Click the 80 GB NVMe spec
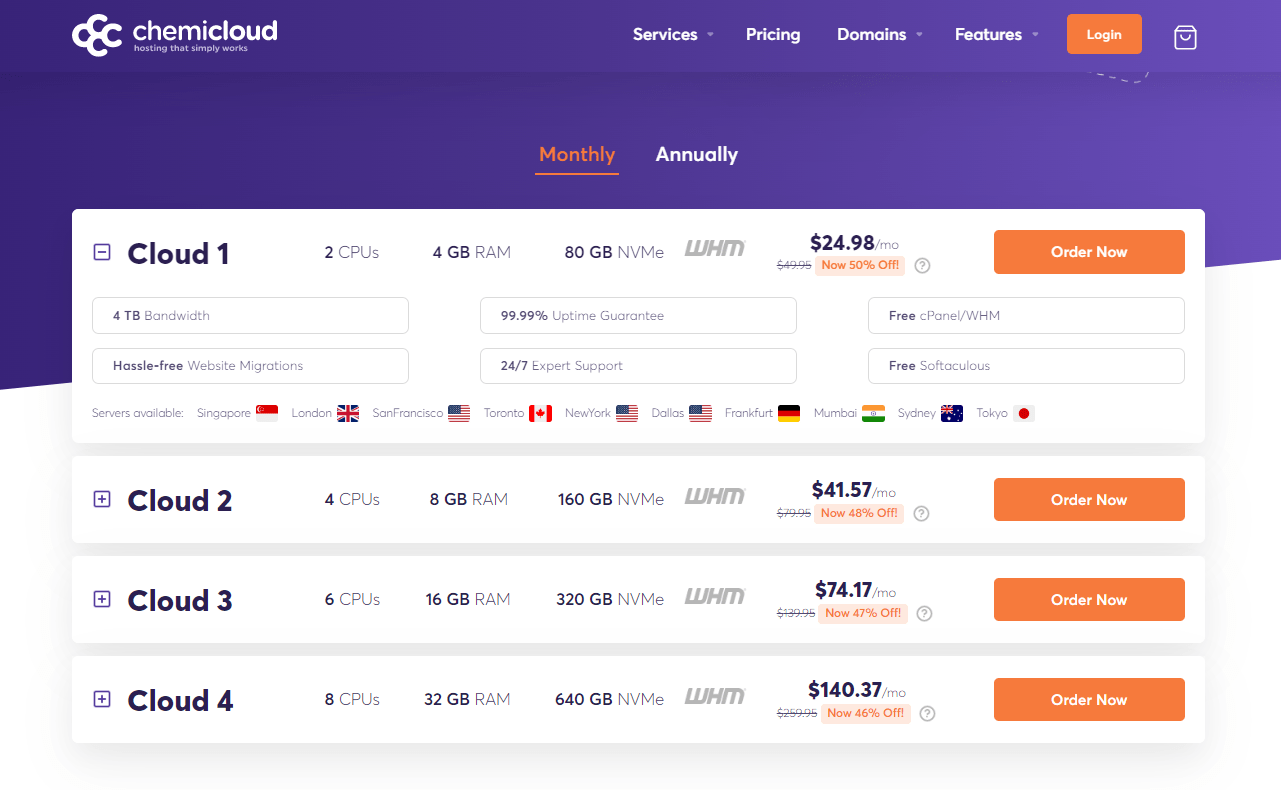1281x790 pixels. tap(614, 253)
